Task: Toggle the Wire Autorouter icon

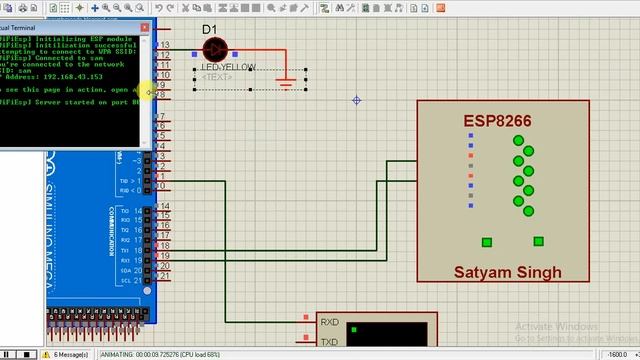Action: click(324, 8)
